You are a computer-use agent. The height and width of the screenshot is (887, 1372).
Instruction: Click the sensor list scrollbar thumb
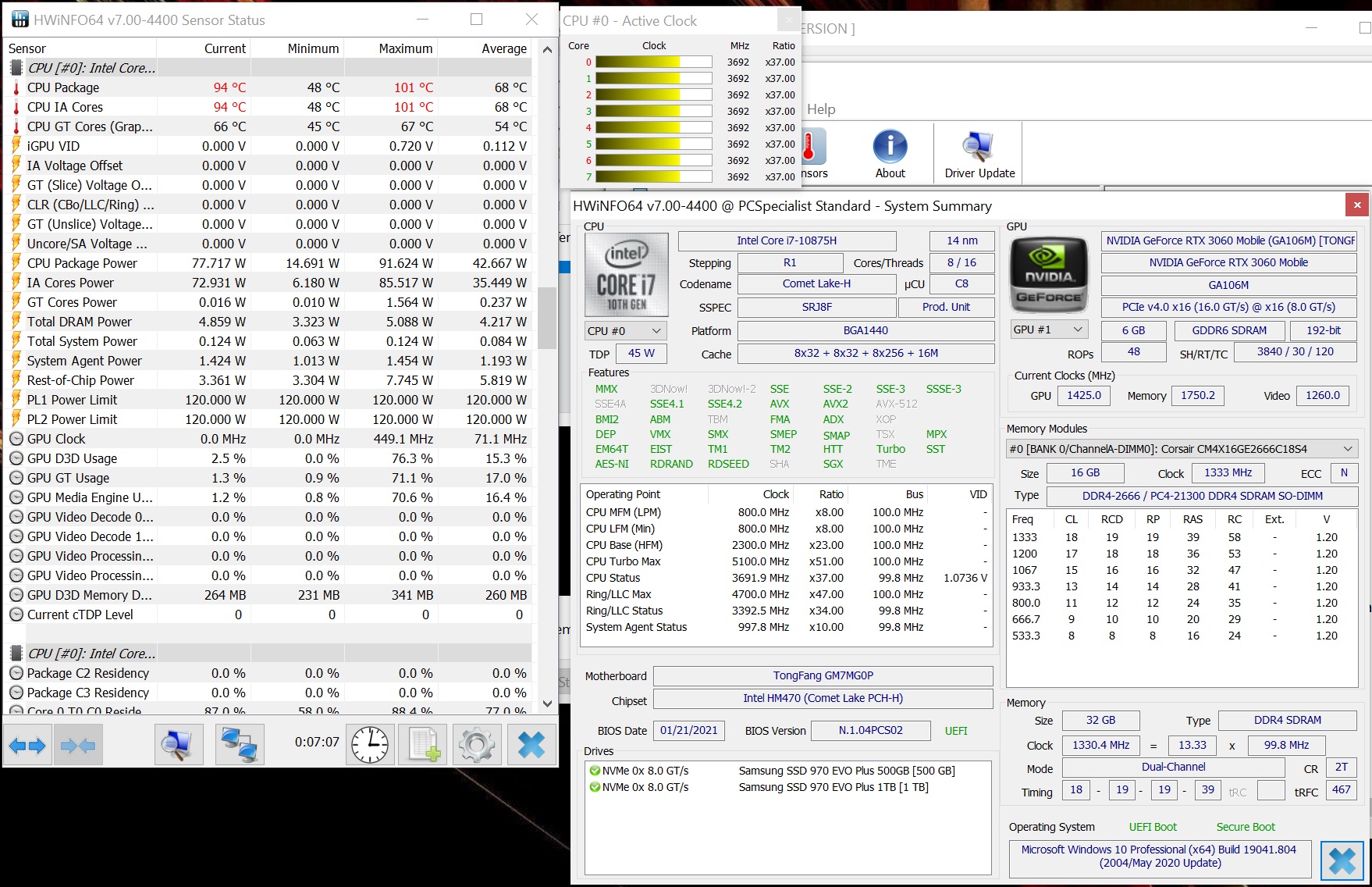(547, 318)
